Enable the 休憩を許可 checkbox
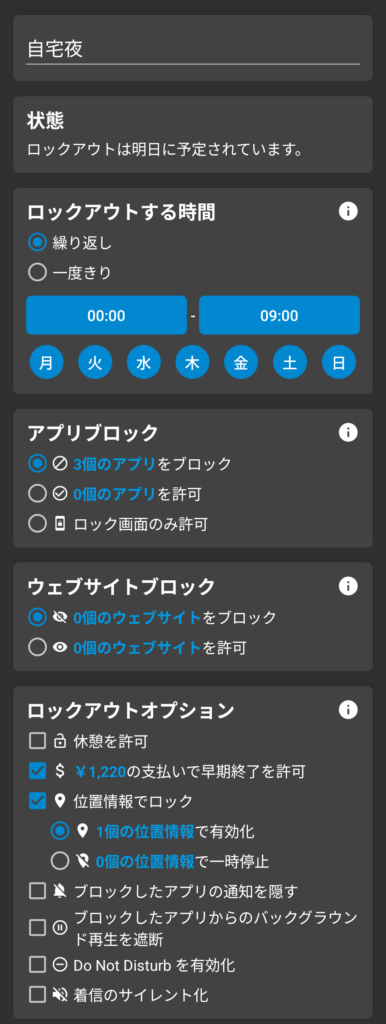The image size is (386, 1024). pos(38,741)
